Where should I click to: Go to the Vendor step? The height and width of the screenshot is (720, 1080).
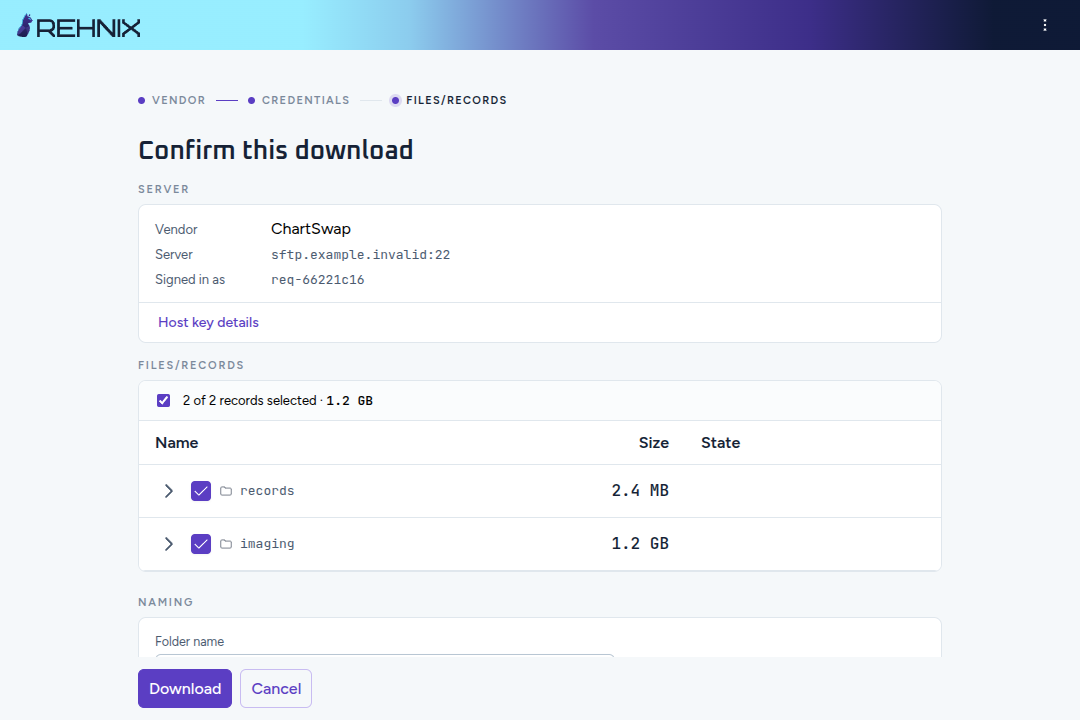click(x=172, y=101)
